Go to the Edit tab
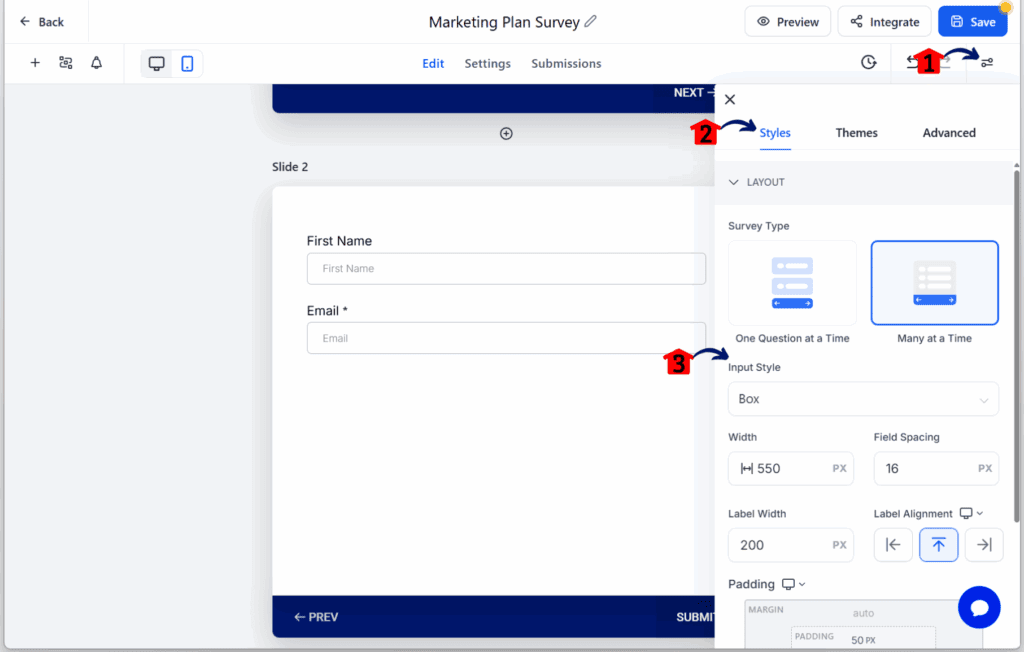Image resolution: width=1024 pixels, height=652 pixels. click(433, 63)
